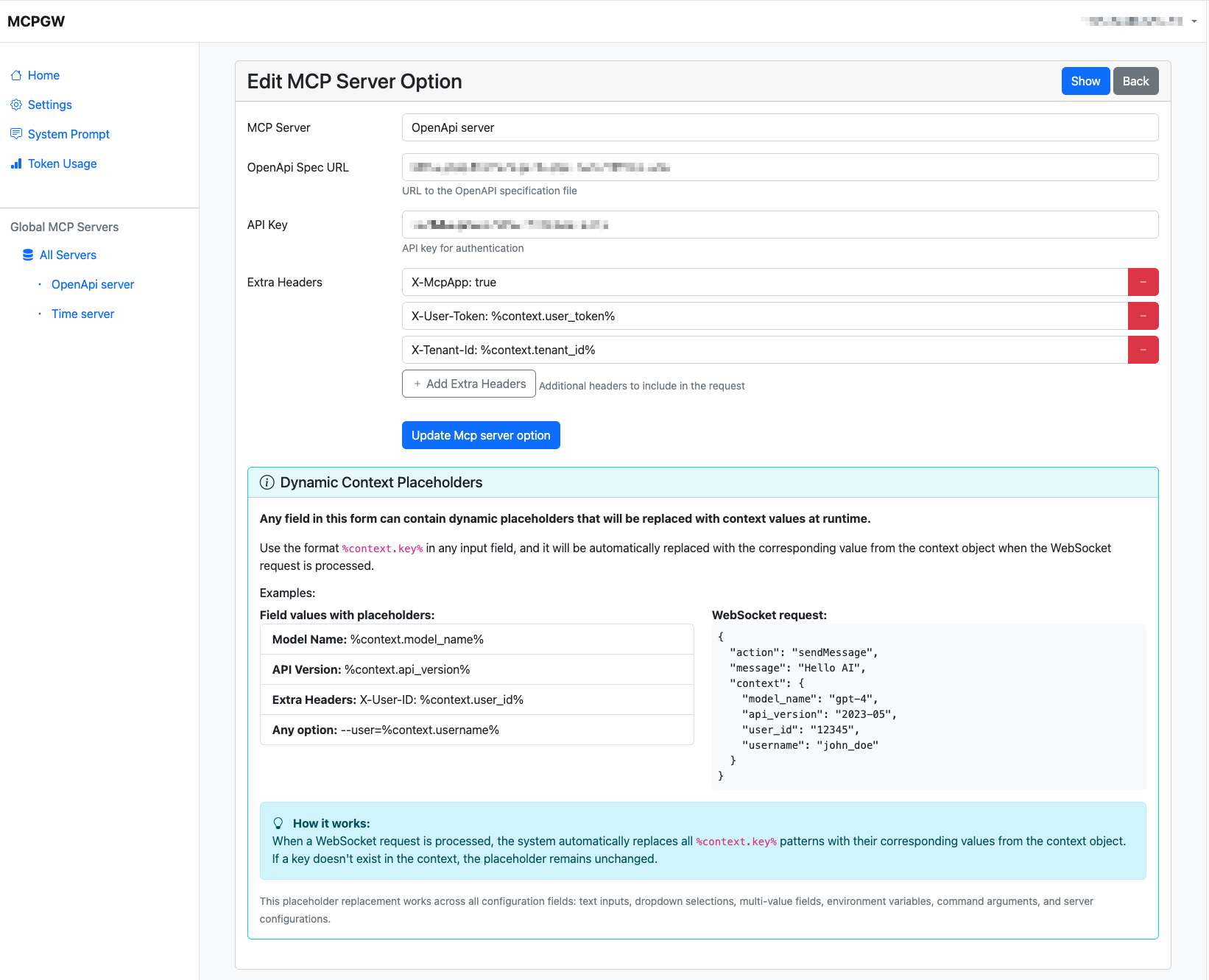Image resolution: width=1209 pixels, height=980 pixels.
Task: Click the info icon beside Dynamic Context Placeholders
Action: [267, 482]
